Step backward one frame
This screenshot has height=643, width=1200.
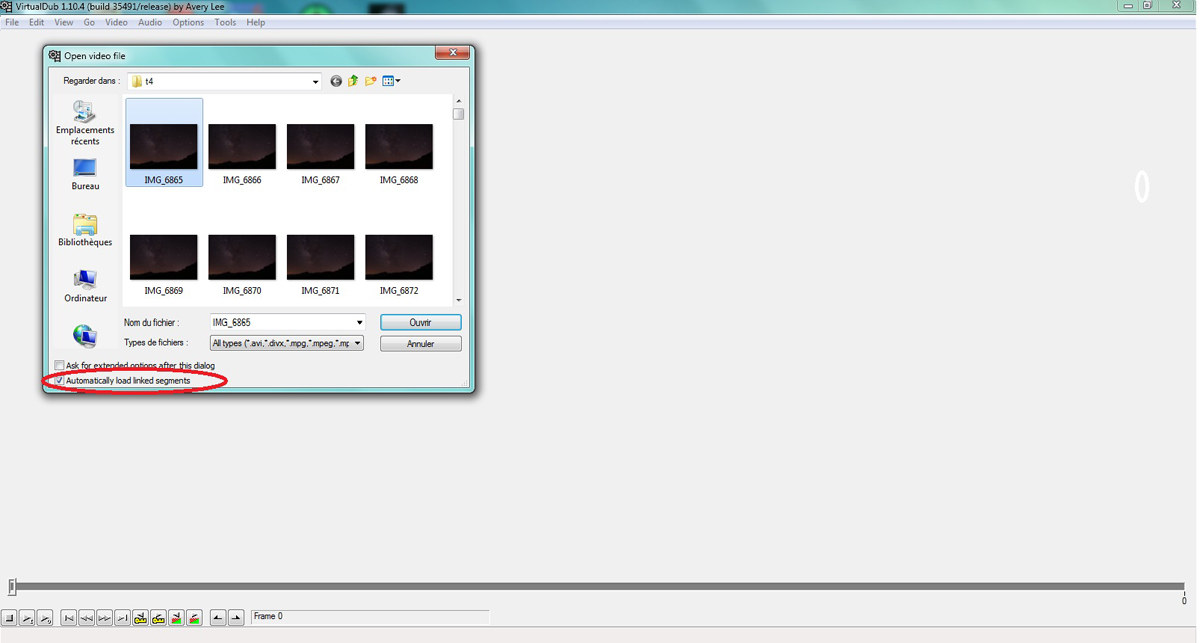[87, 618]
